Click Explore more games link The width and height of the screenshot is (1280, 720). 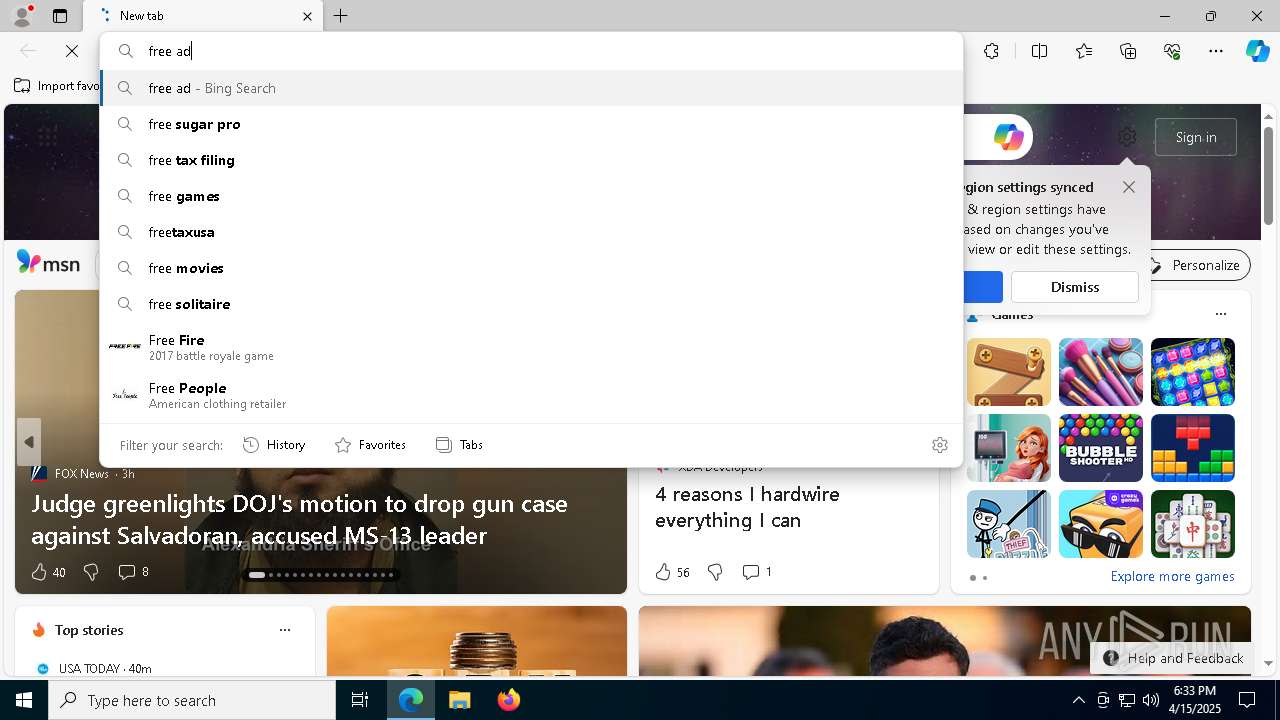1172,576
